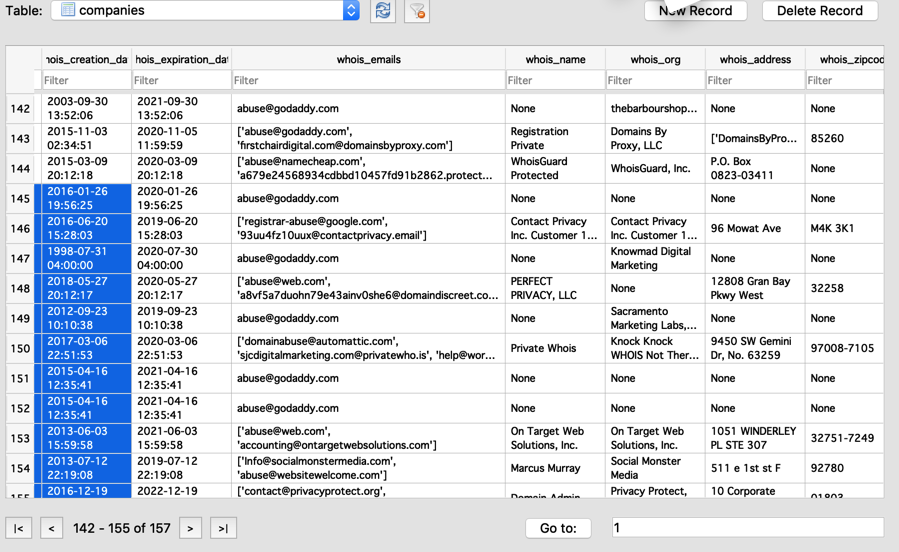Sort by whois_zipcode column header
The width and height of the screenshot is (899, 552).
click(x=845, y=59)
